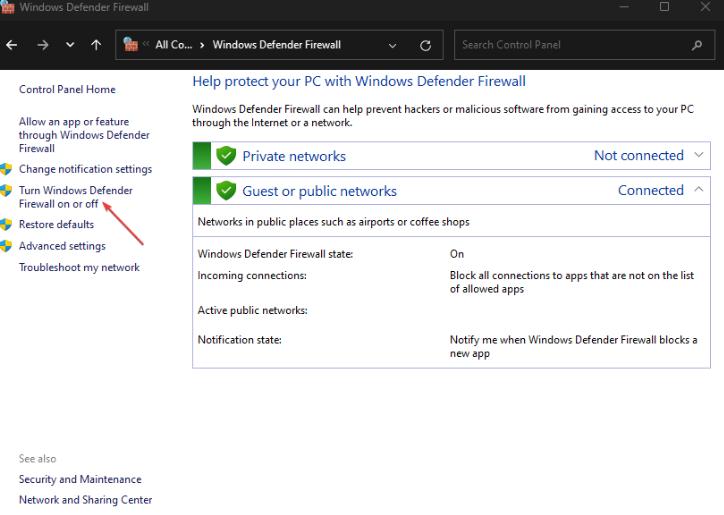Click the firewall state value On

pos(457,254)
